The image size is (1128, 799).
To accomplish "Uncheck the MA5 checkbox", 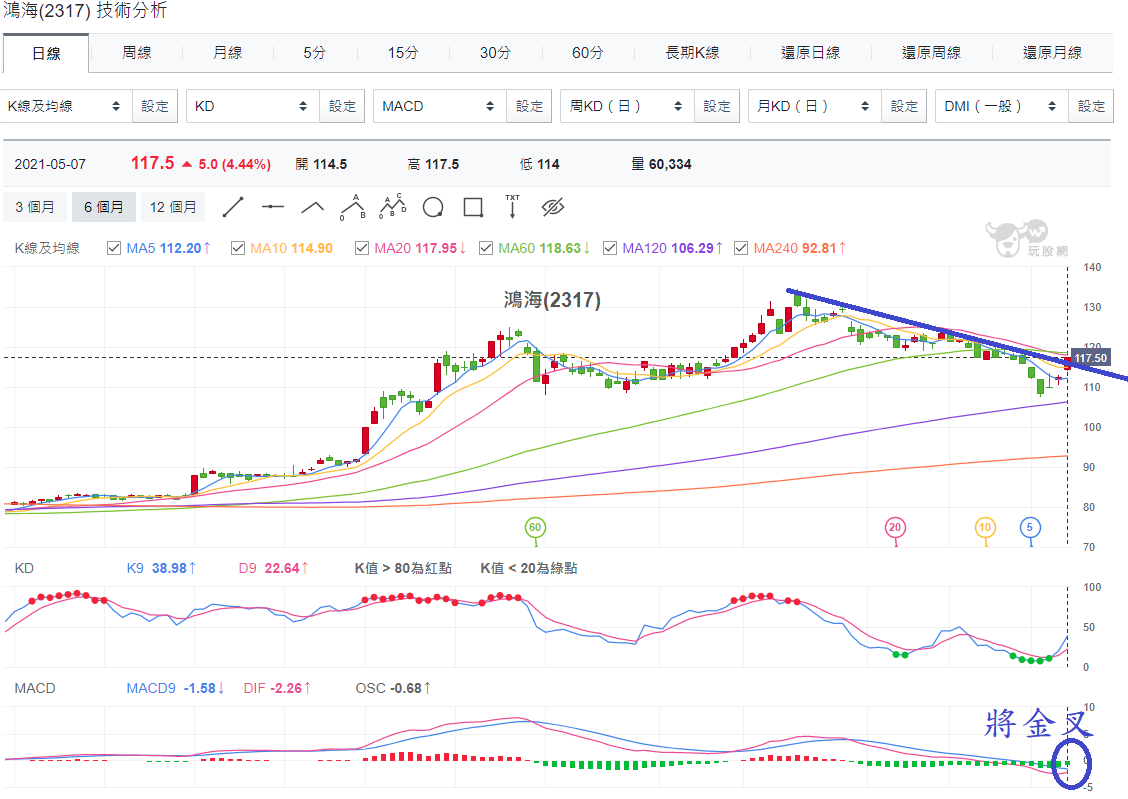I will [114, 248].
